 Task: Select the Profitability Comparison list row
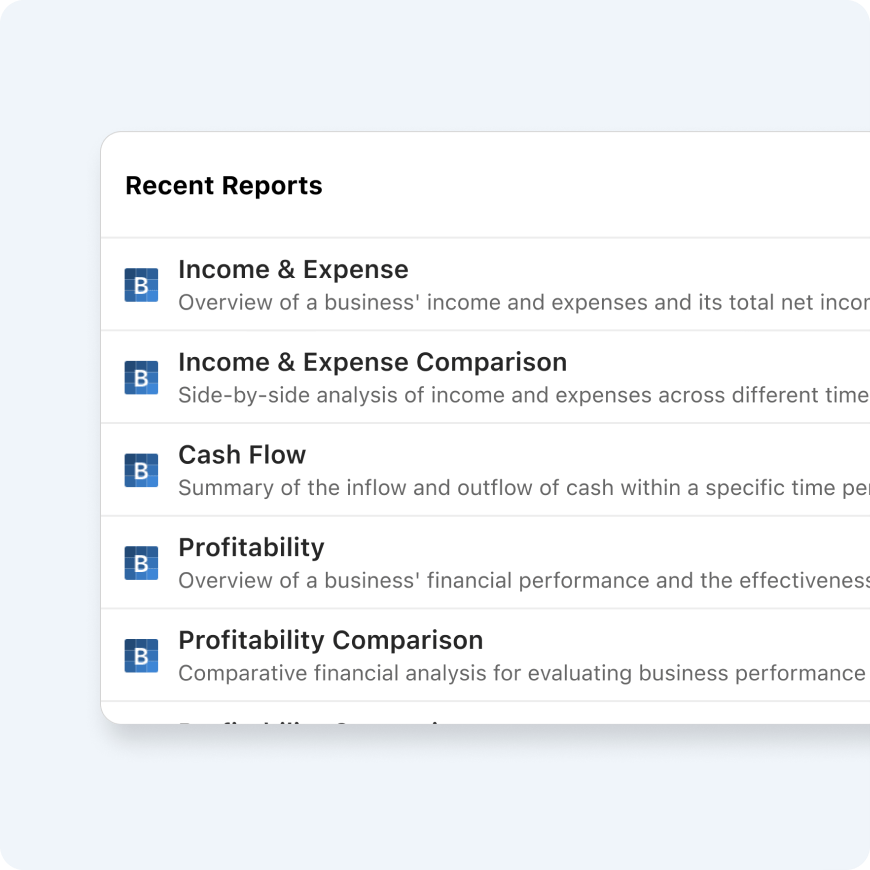tap(450, 656)
